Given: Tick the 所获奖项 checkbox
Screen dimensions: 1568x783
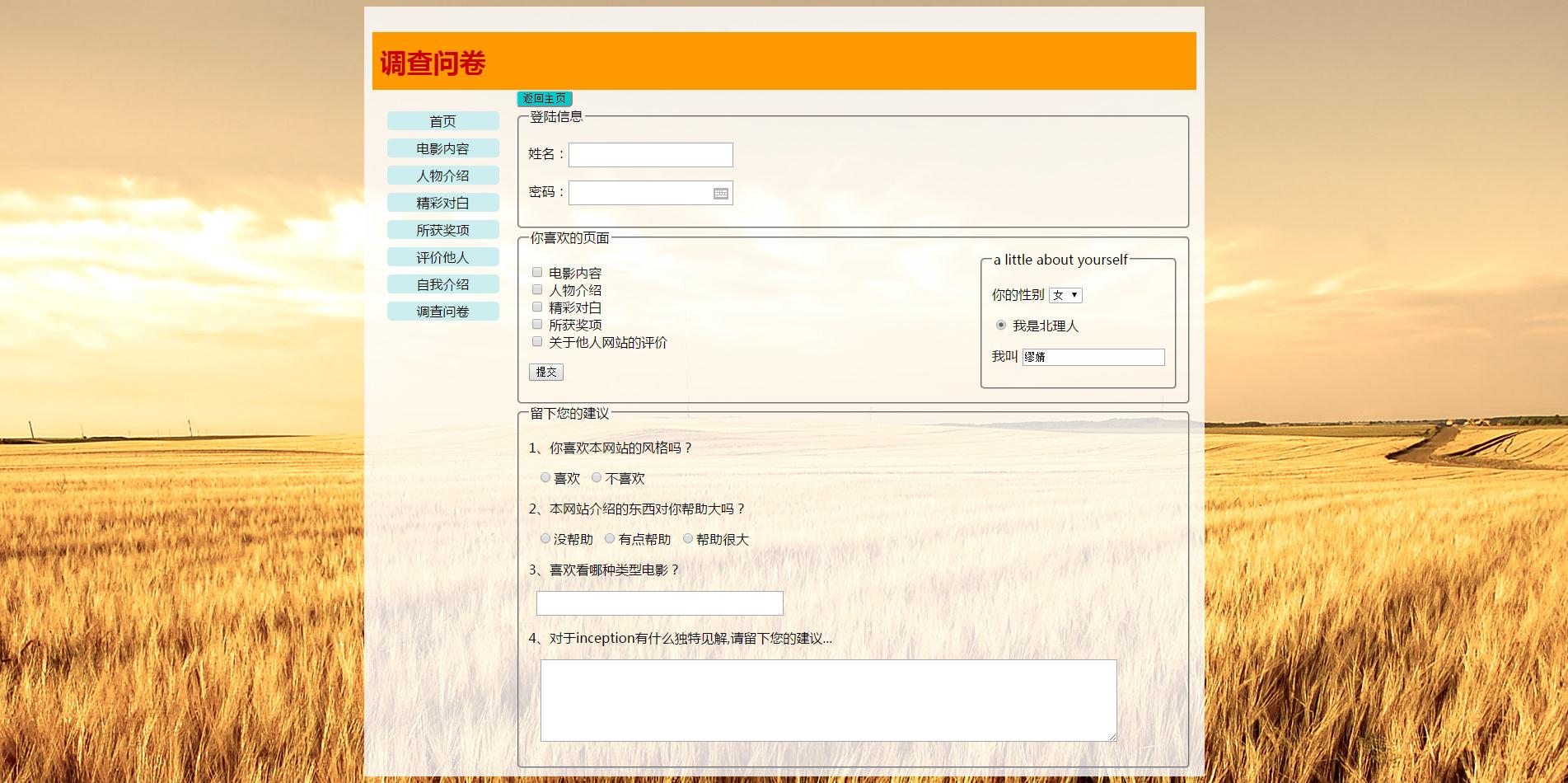Looking at the screenshot, I should [537, 324].
